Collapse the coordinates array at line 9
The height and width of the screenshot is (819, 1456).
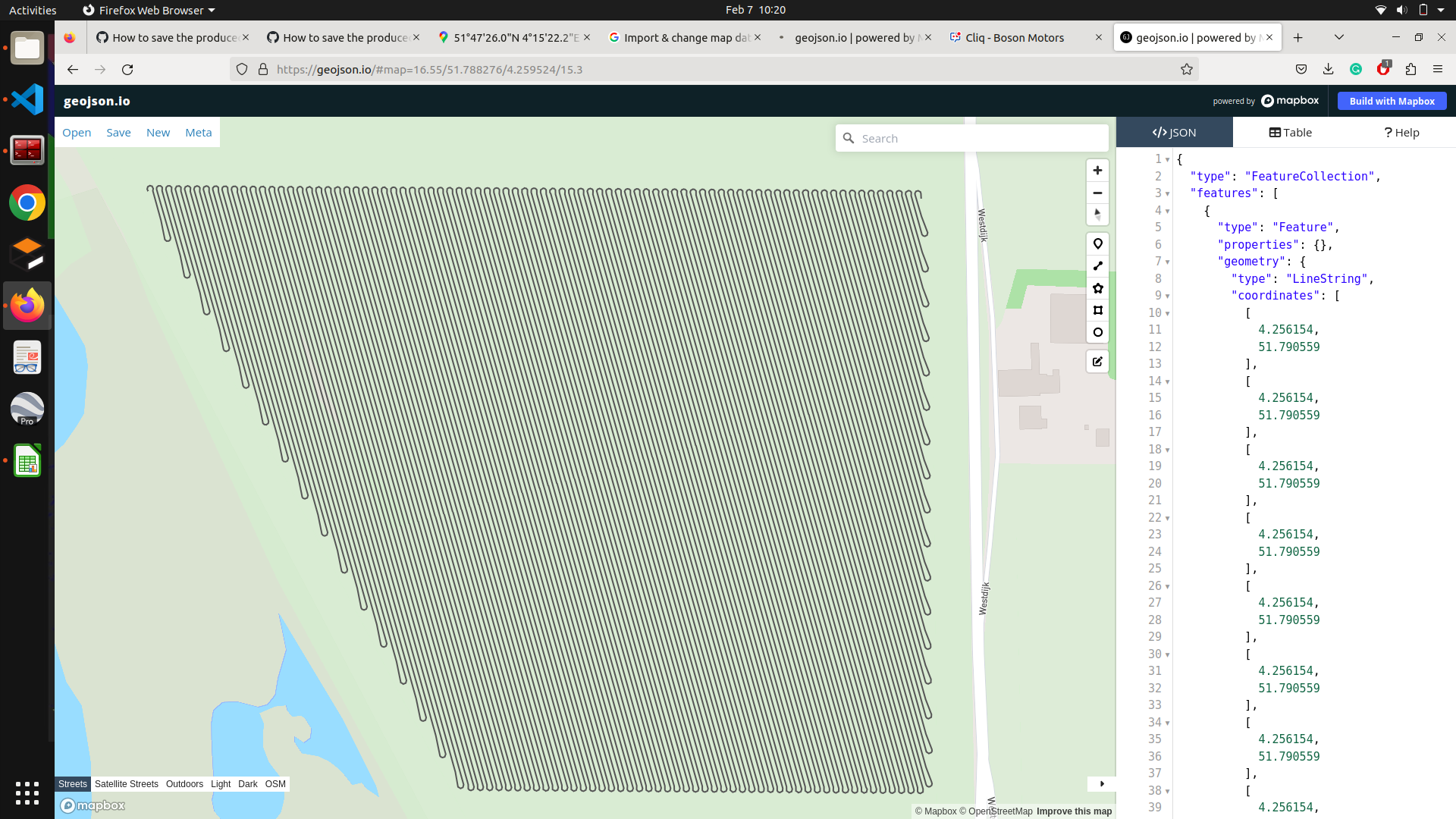(1168, 297)
